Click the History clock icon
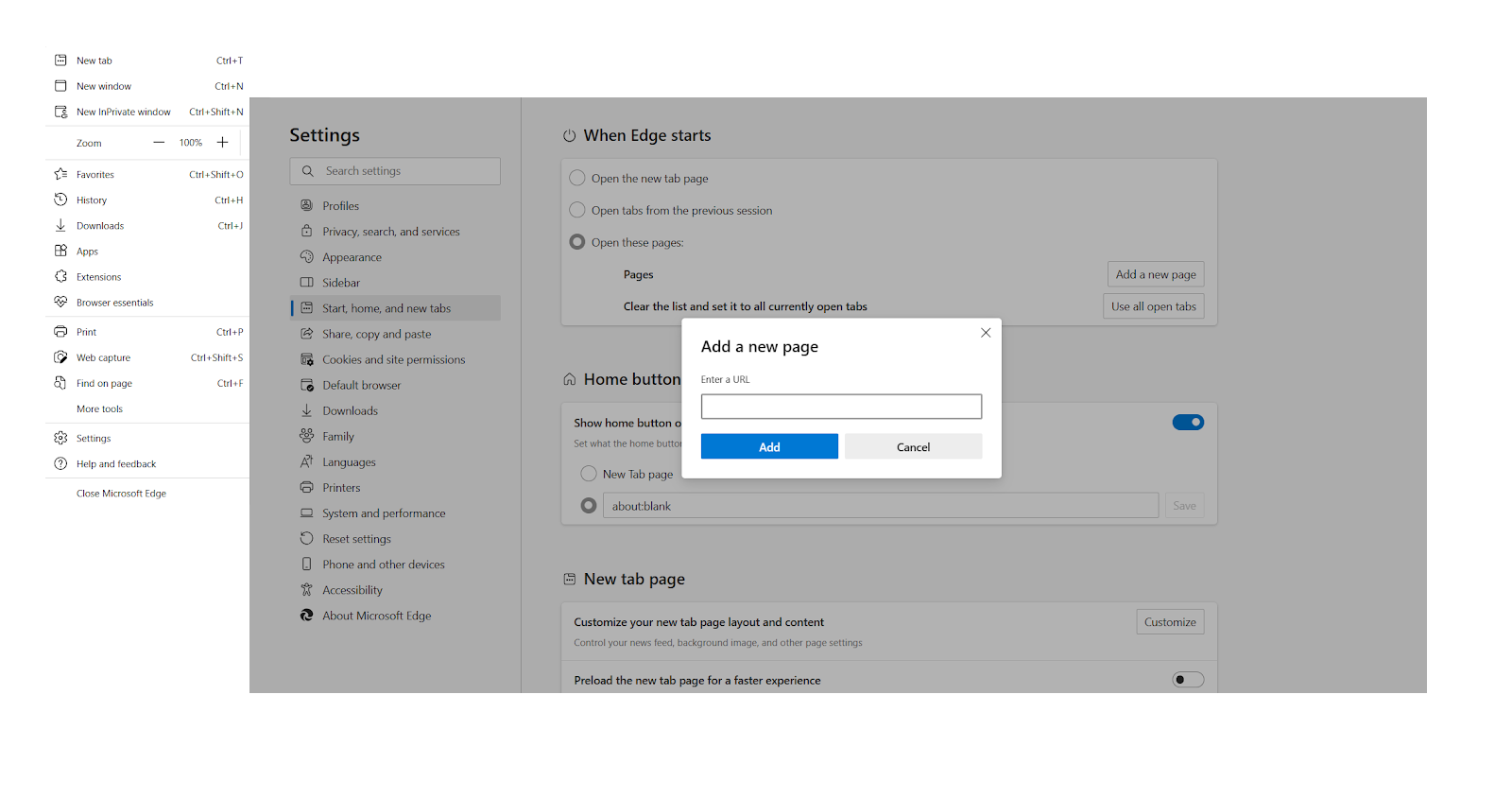Viewport: 1512px width, 799px height. [x=60, y=200]
